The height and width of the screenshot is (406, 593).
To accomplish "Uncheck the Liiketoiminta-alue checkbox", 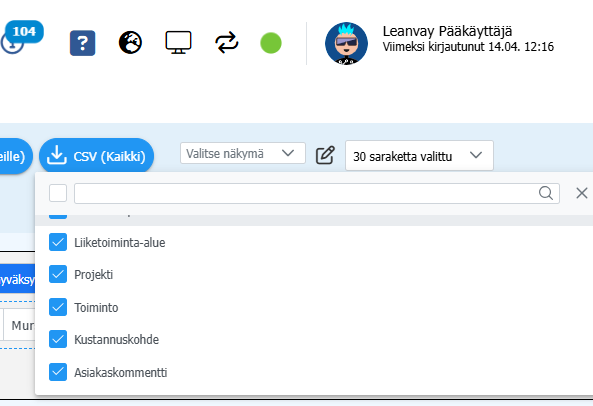I will (x=58, y=242).
